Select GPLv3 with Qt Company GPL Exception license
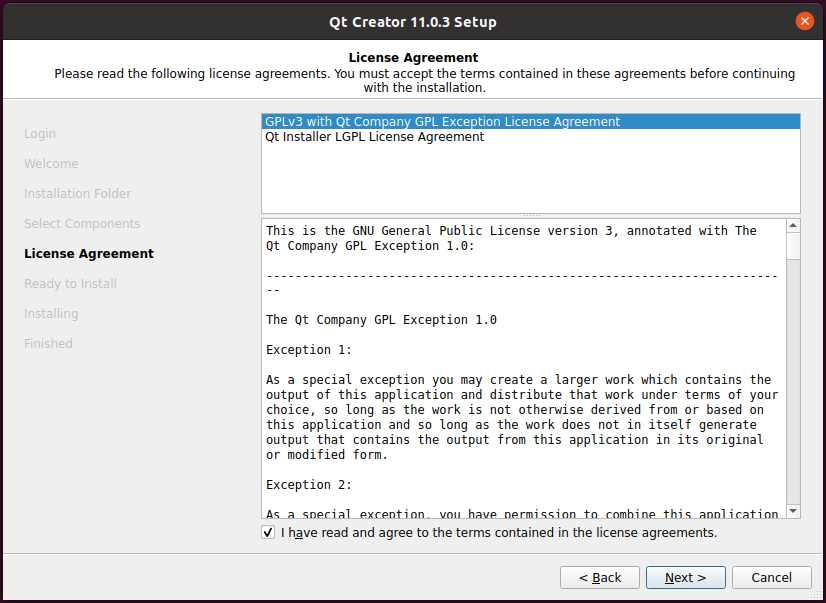 pyautogui.click(x=530, y=122)
